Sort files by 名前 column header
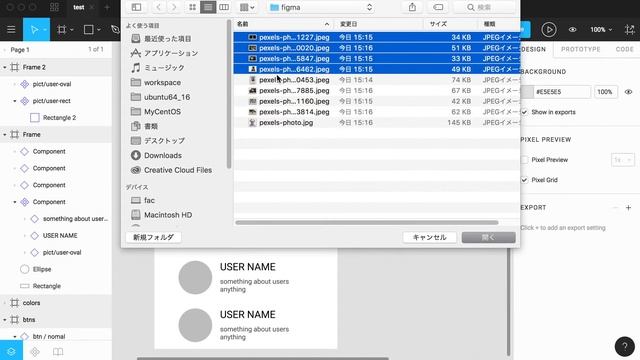Screen dimensions: 640x360 (283, 24)
